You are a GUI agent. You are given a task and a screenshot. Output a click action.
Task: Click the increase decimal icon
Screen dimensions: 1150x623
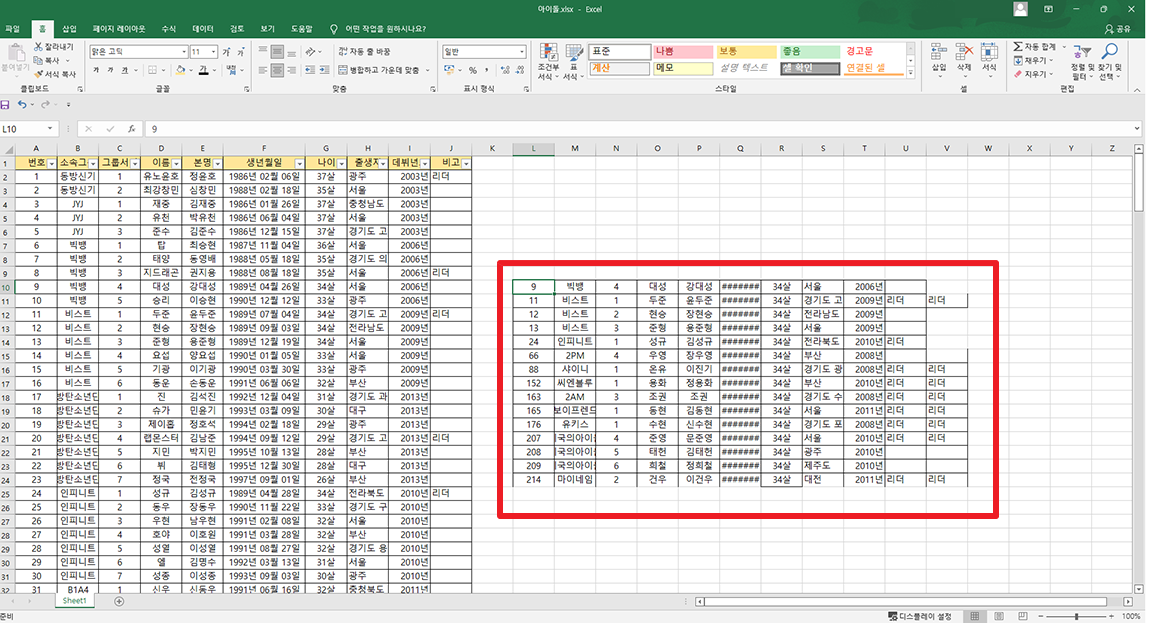(505, 70)
